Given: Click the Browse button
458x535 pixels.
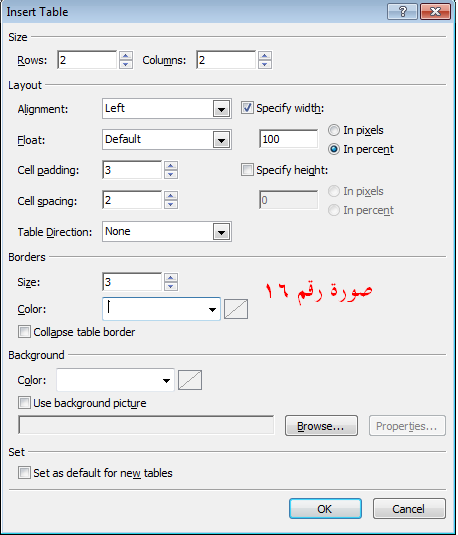Looking at the screenshot, I should tap(321, 426).
